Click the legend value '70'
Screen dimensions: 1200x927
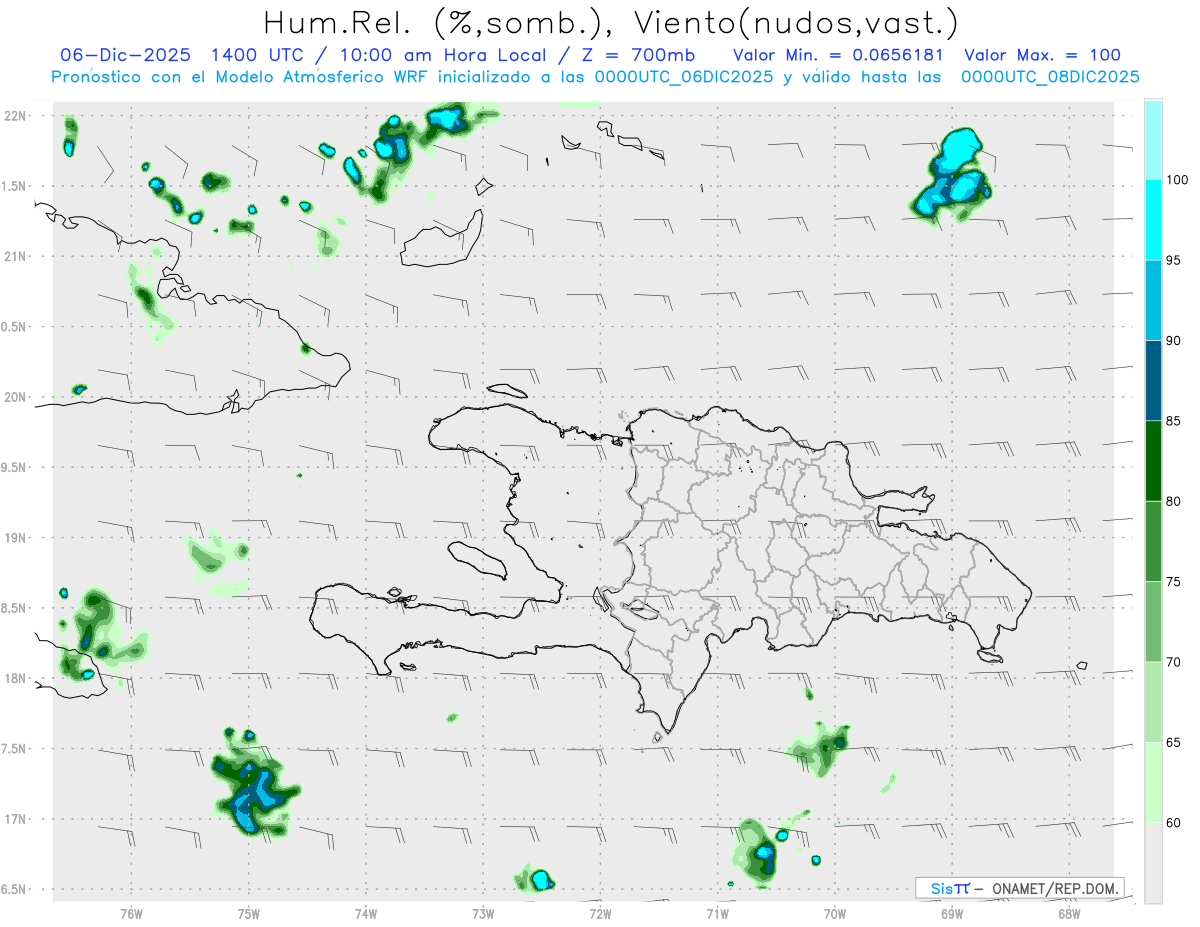1175,662
